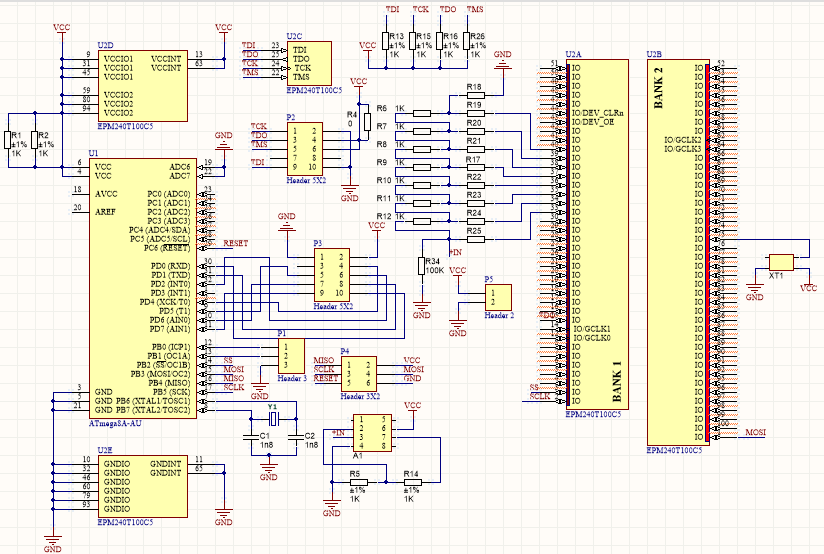
Task: Select the XT1 oscillator symbol
Action: tap(781, 262)
